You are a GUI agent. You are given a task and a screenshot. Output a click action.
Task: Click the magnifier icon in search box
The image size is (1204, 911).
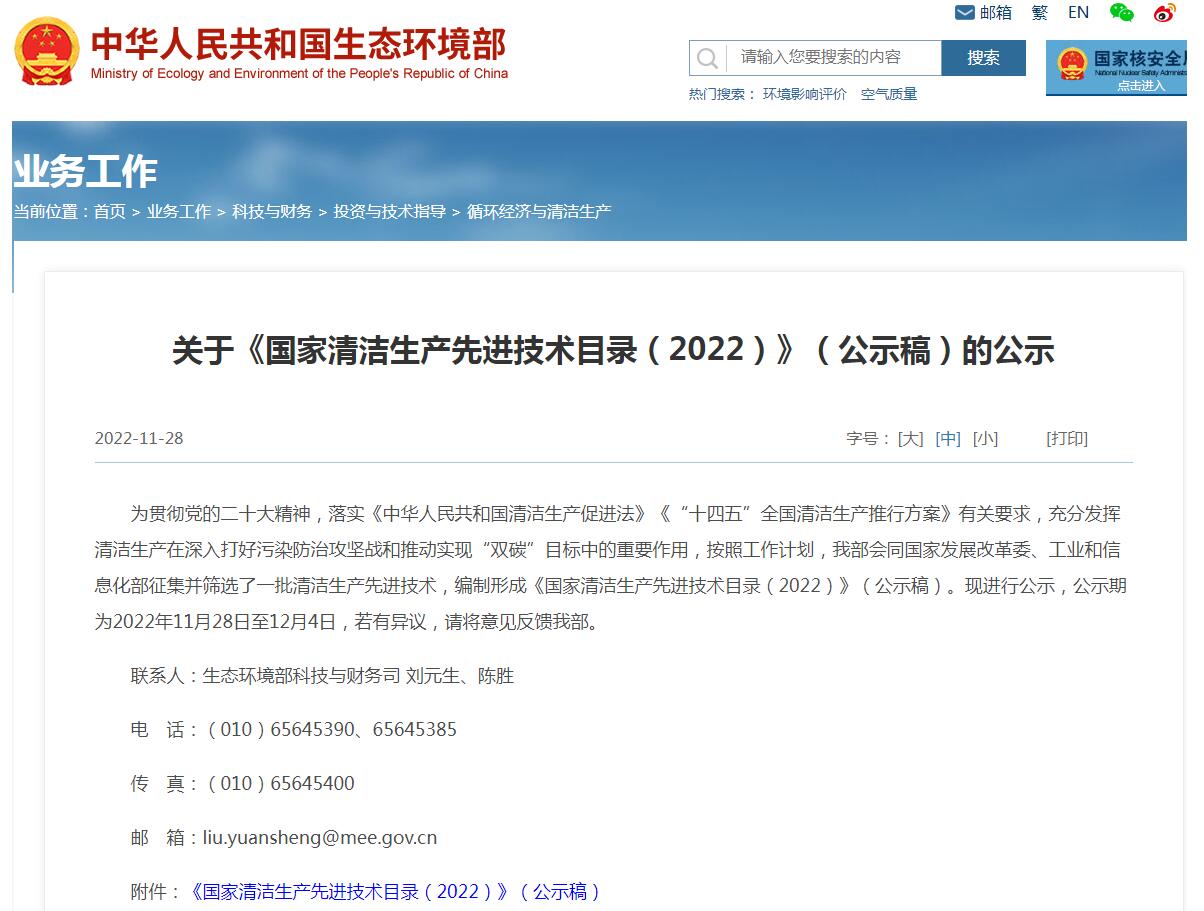(x=707, y=58)
